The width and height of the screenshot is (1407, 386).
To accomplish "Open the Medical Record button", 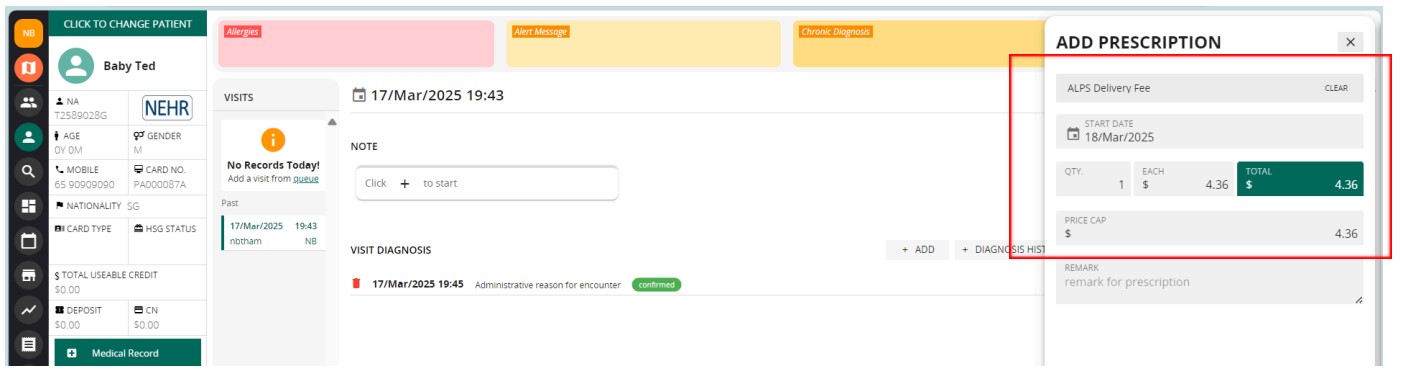I will pos(127,353).
